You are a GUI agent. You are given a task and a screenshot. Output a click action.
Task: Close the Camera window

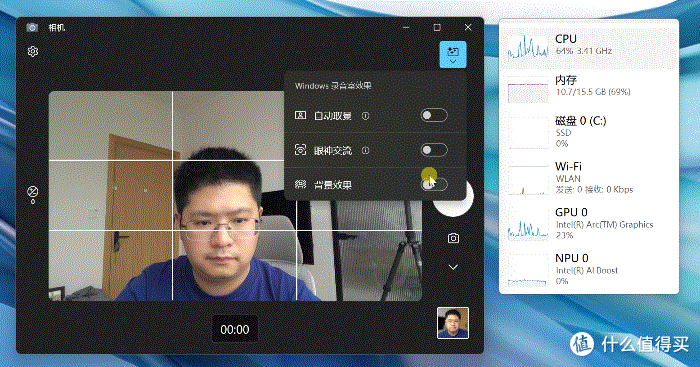click(x=468, y=27)
